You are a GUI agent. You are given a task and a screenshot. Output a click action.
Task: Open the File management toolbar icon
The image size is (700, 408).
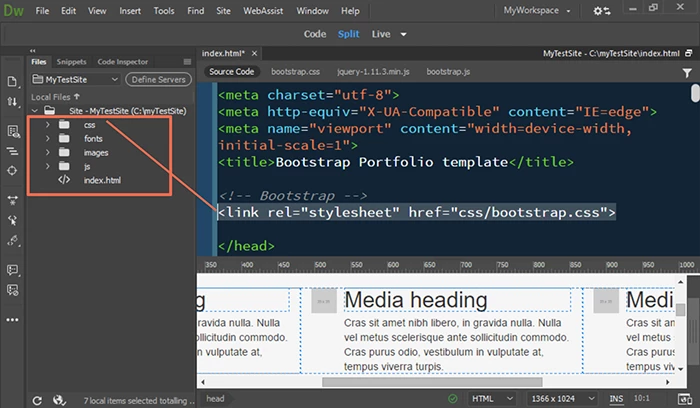(x=12, y=81)
